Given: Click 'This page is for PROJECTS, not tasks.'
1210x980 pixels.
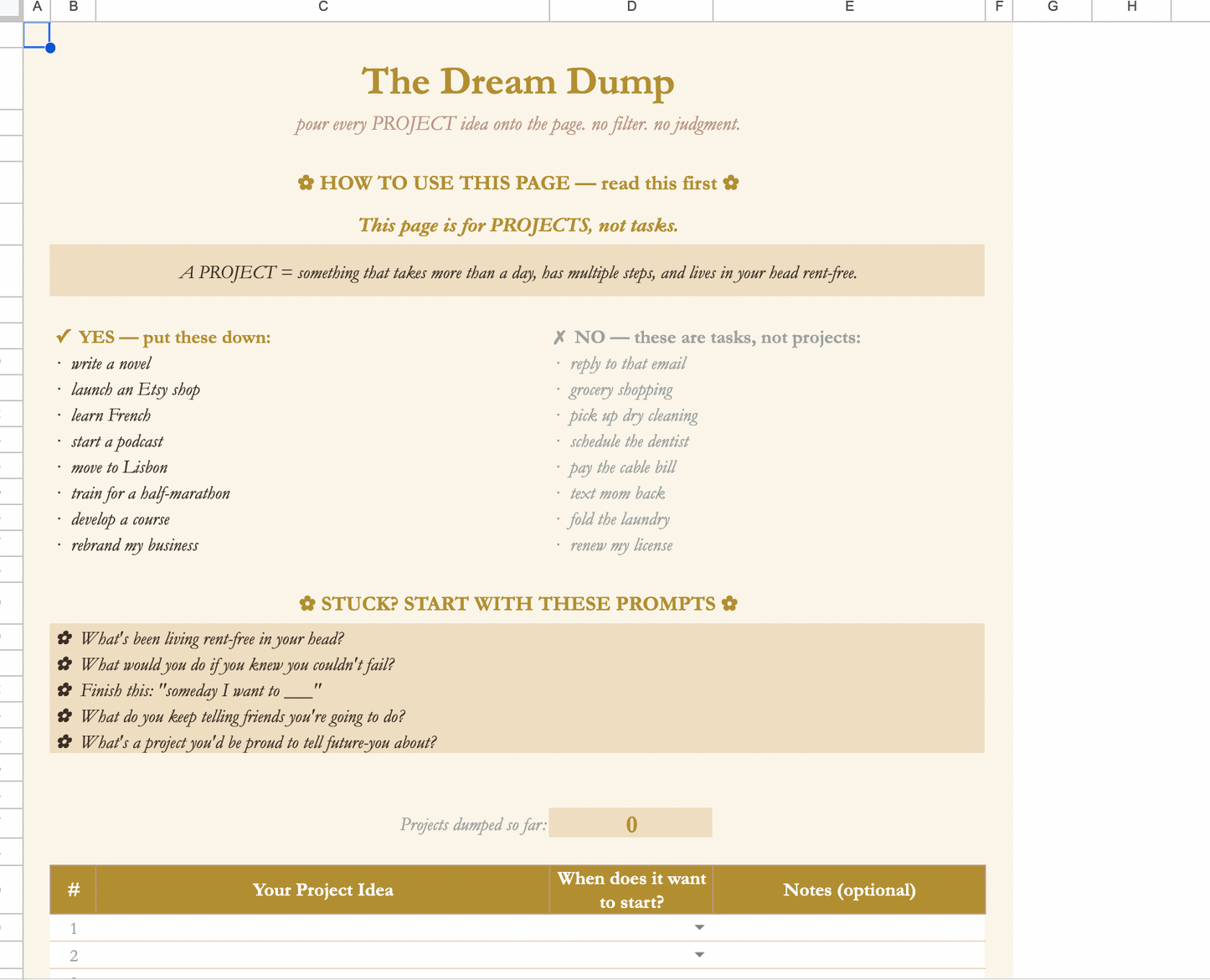Looking at the screenshot, I should point(518,225).
